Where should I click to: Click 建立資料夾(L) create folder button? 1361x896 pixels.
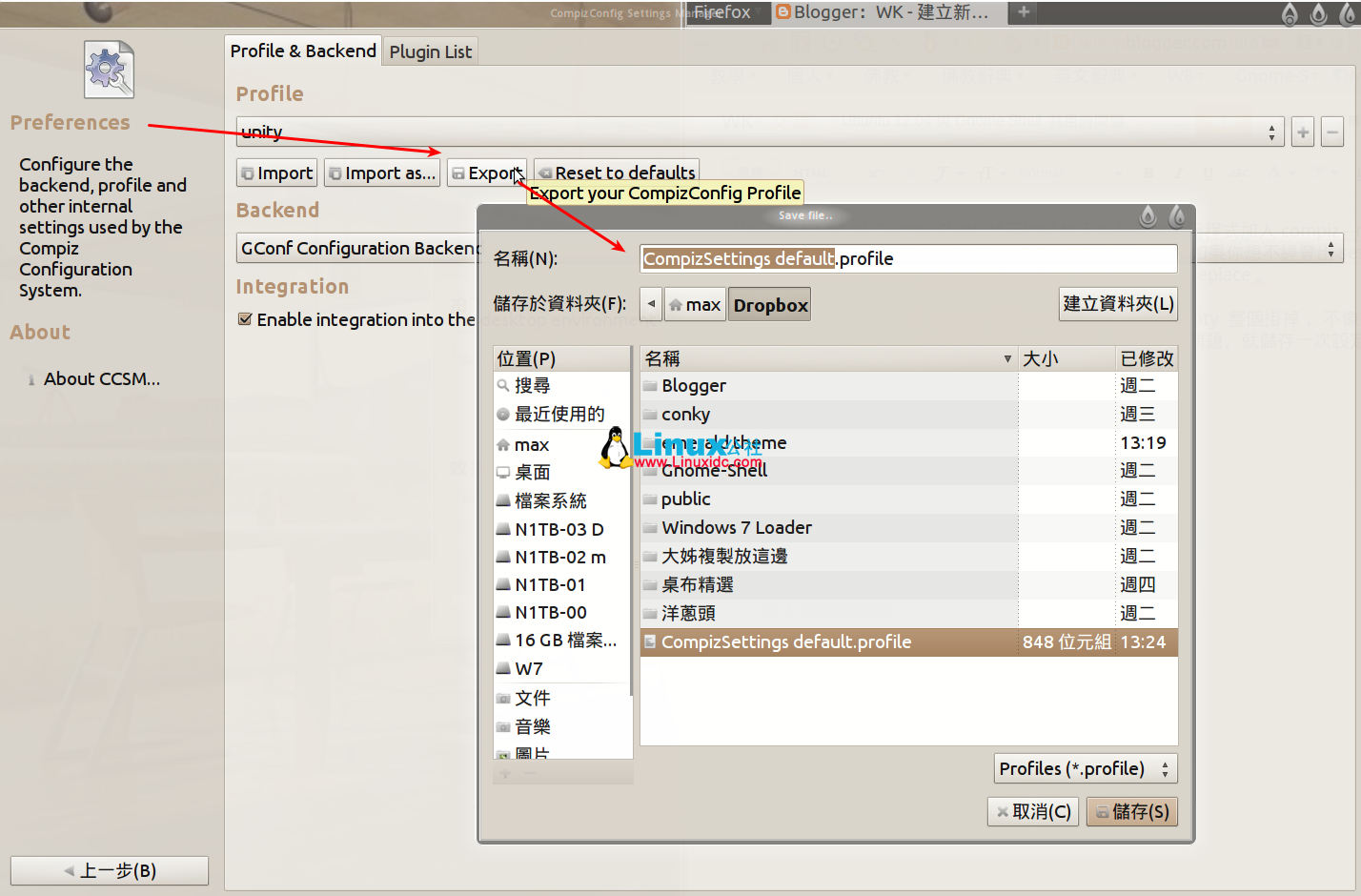coord(1118,303)
